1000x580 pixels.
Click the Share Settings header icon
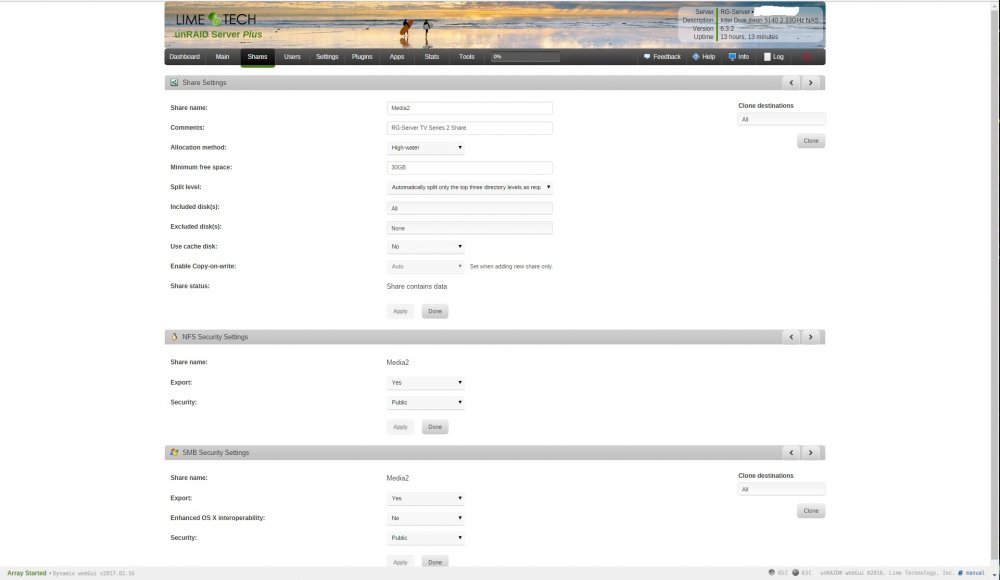pyautogui.click(x=174, y=82)
